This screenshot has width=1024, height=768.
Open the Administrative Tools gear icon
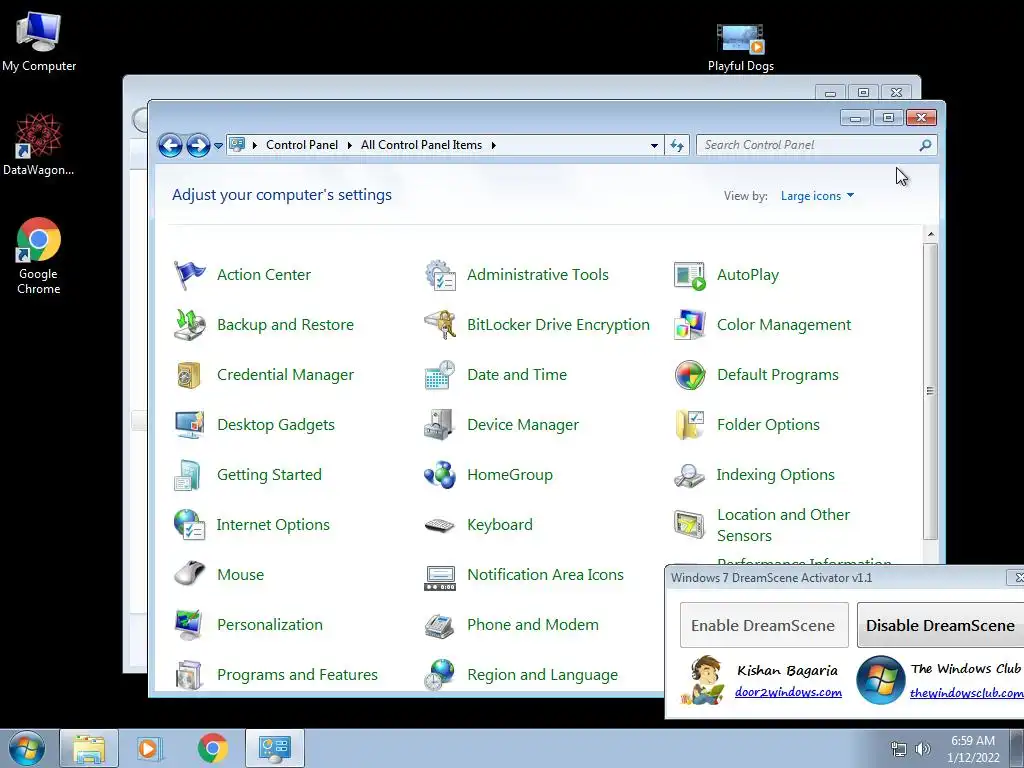click(440, 275)
